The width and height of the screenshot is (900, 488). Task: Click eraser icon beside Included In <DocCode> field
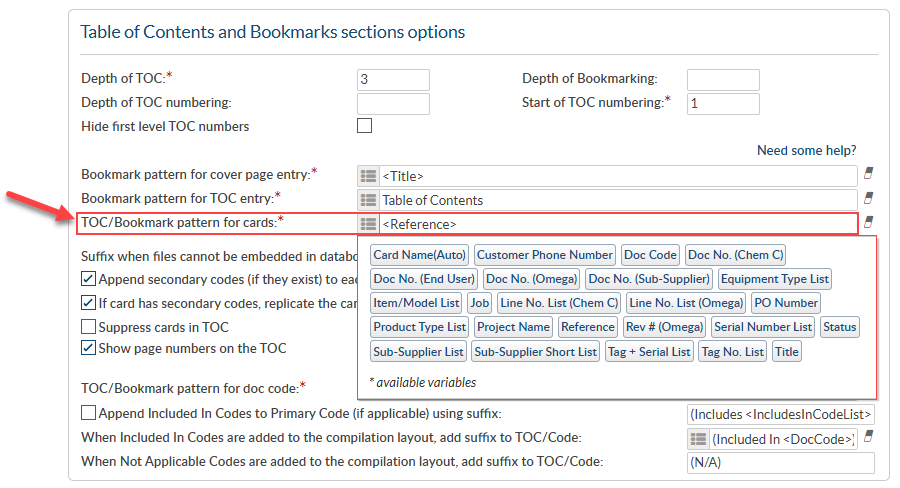[868, 436]
